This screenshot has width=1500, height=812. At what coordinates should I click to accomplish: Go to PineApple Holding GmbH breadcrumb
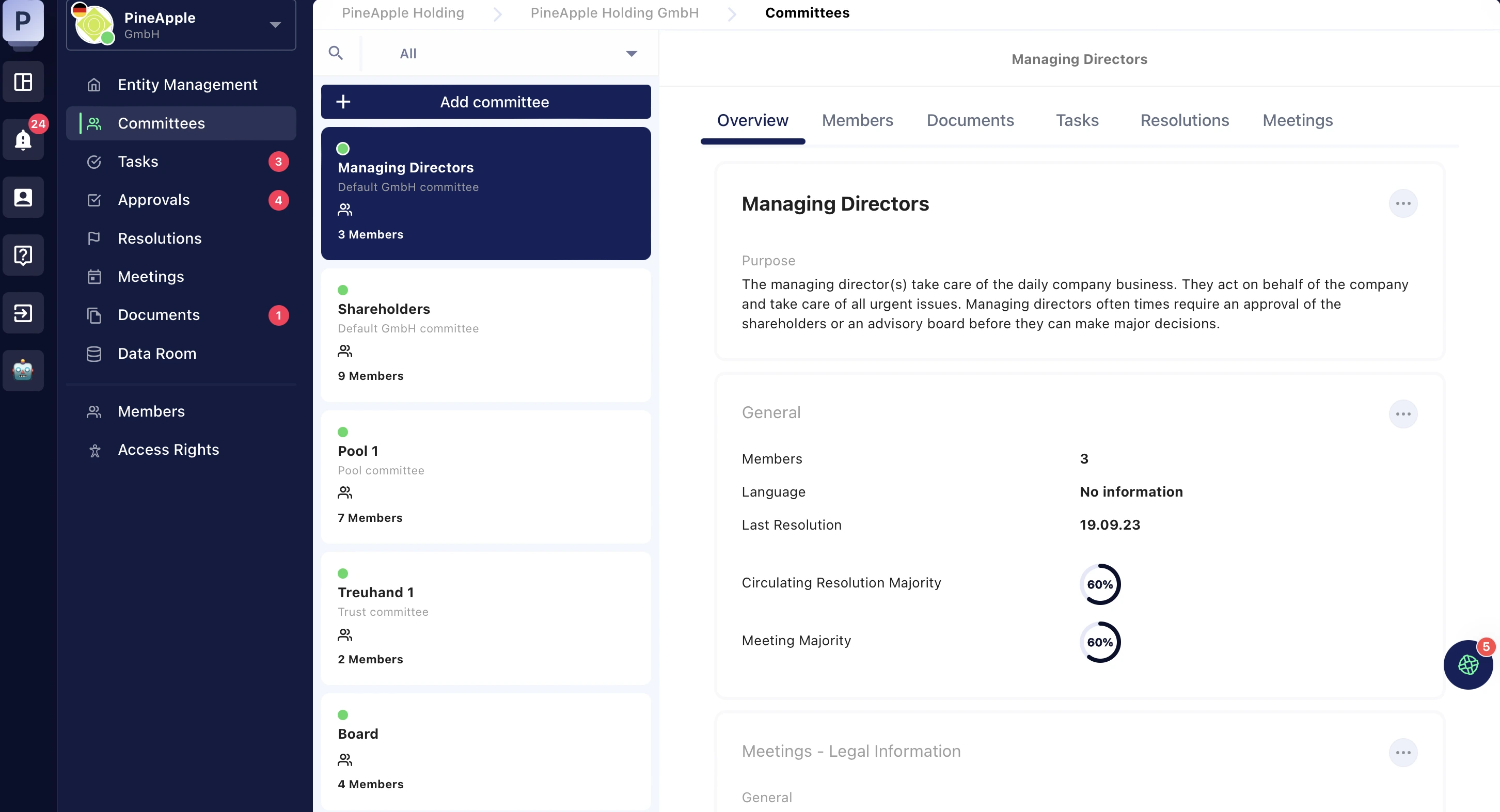[x=614, y=13]
